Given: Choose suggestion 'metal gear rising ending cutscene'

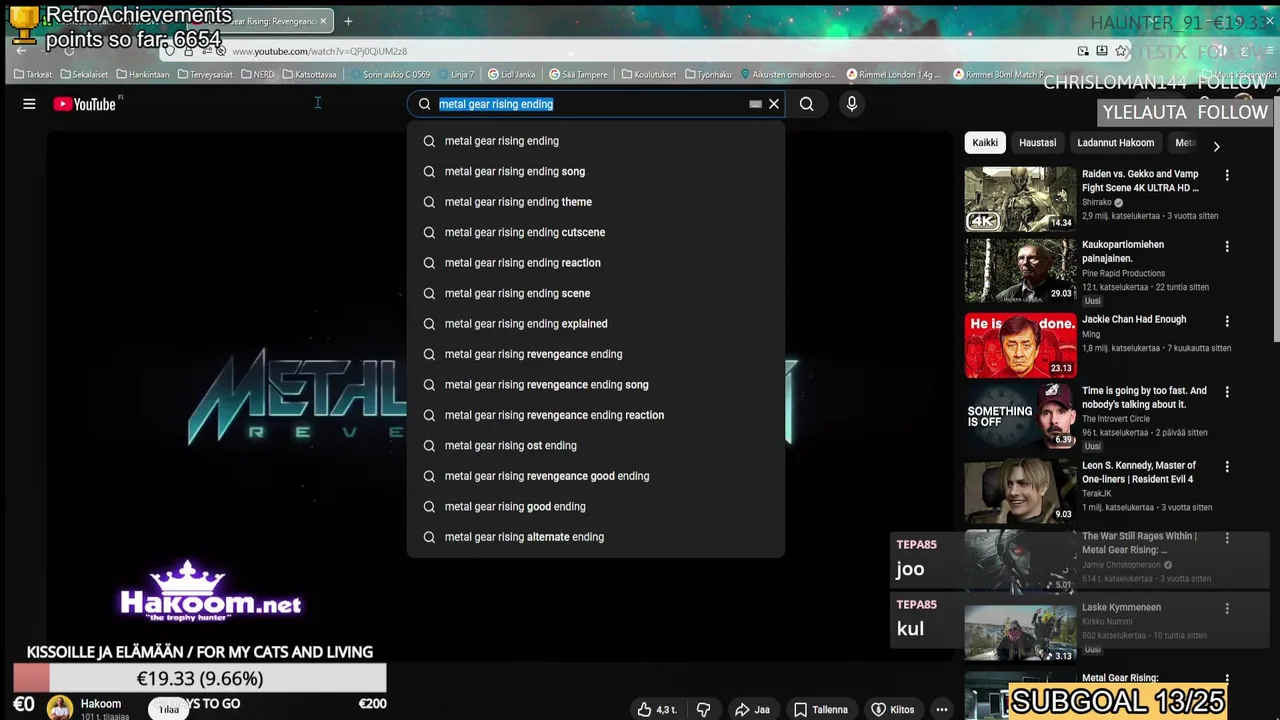Looking at the screenshot, I should point(596,232).
